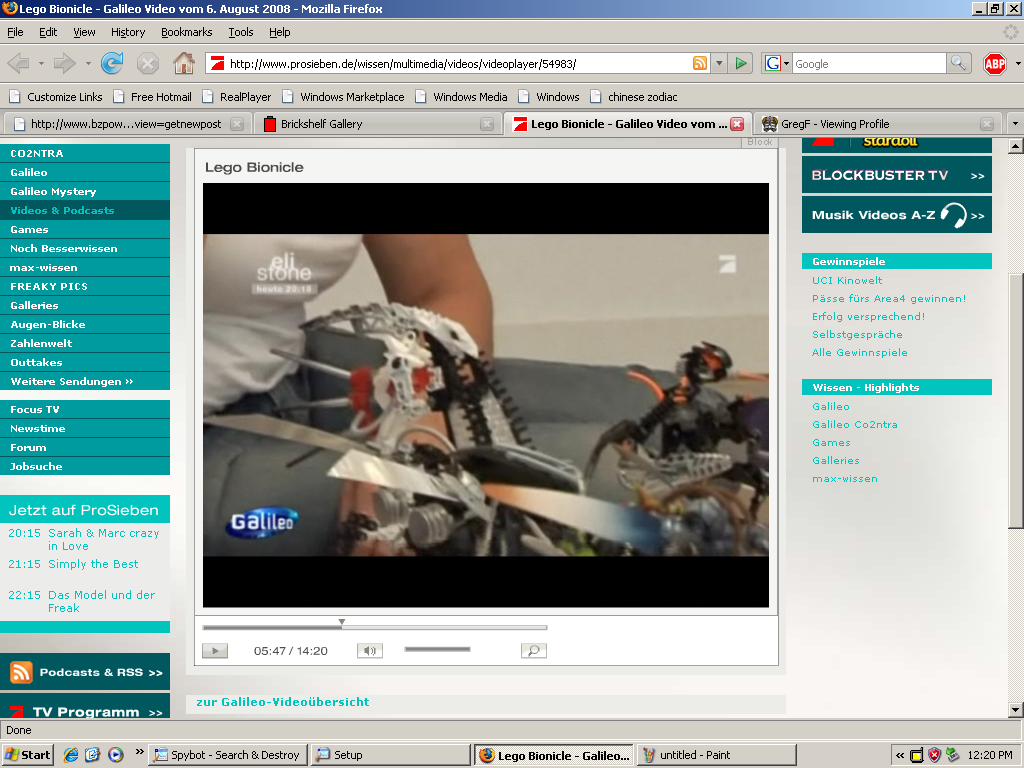Go back with the browser Back arrow
This screenshot has height=768, width=1024.
tap(18, 63)
